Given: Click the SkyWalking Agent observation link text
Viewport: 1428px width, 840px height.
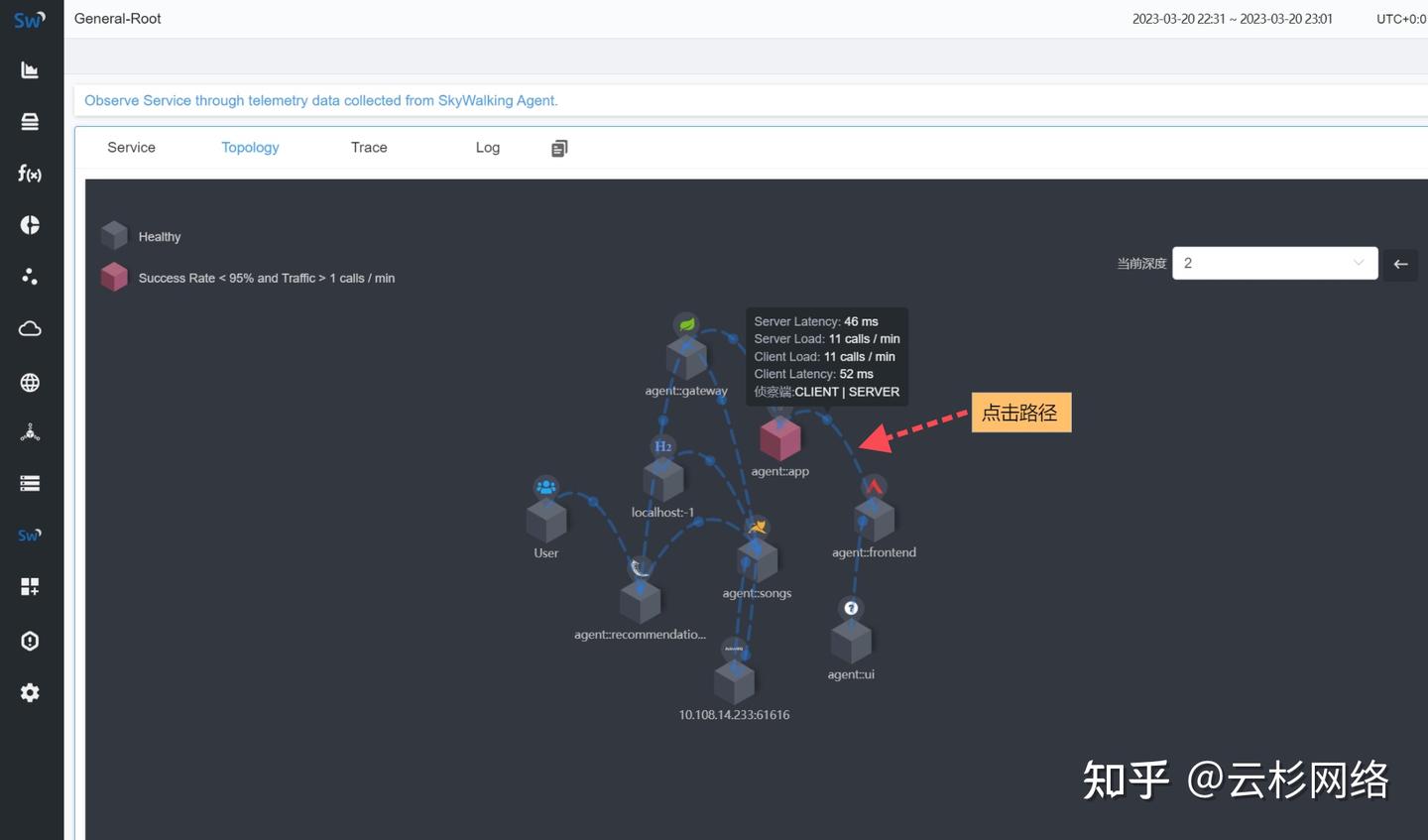Looking at the screenshot, I should [320, 100].
